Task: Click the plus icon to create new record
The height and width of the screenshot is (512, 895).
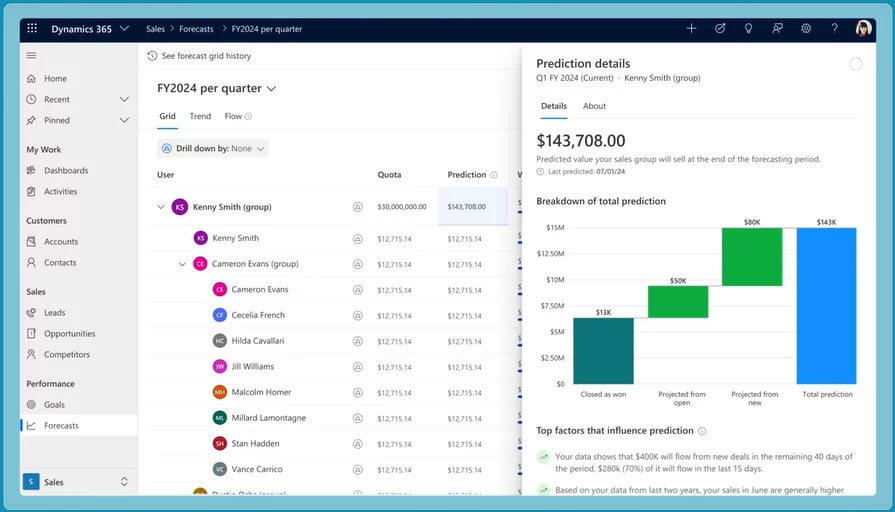Action: click(x=691, y=29)
